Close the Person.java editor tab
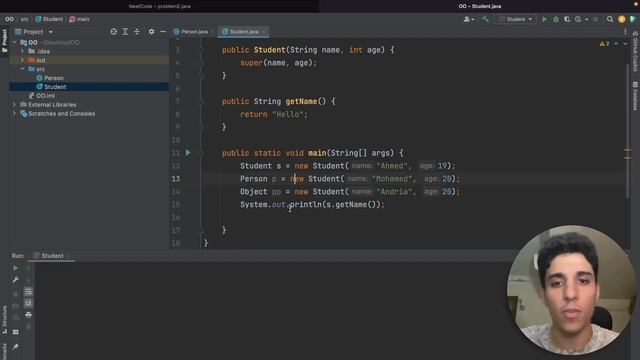 [x=212, y=32]
